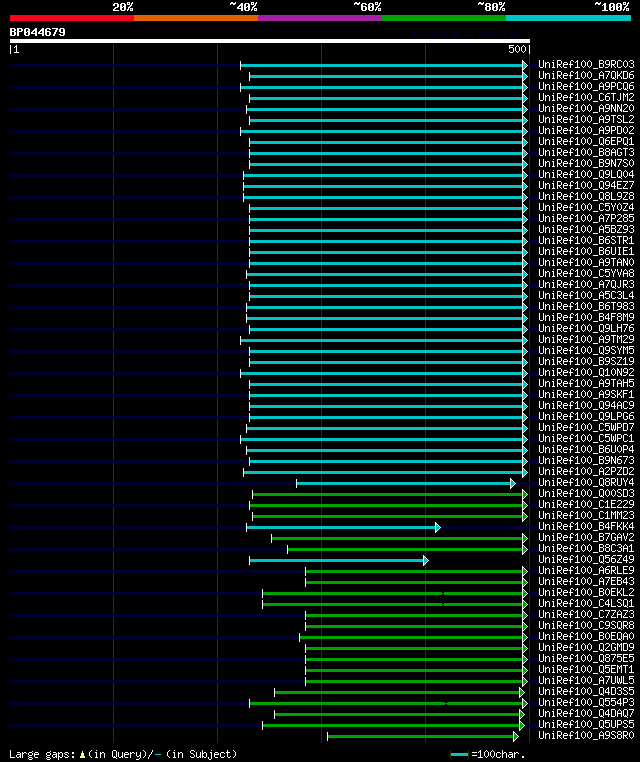Select UniRef100_Q9SYM5 hit name

coord(586,350)
